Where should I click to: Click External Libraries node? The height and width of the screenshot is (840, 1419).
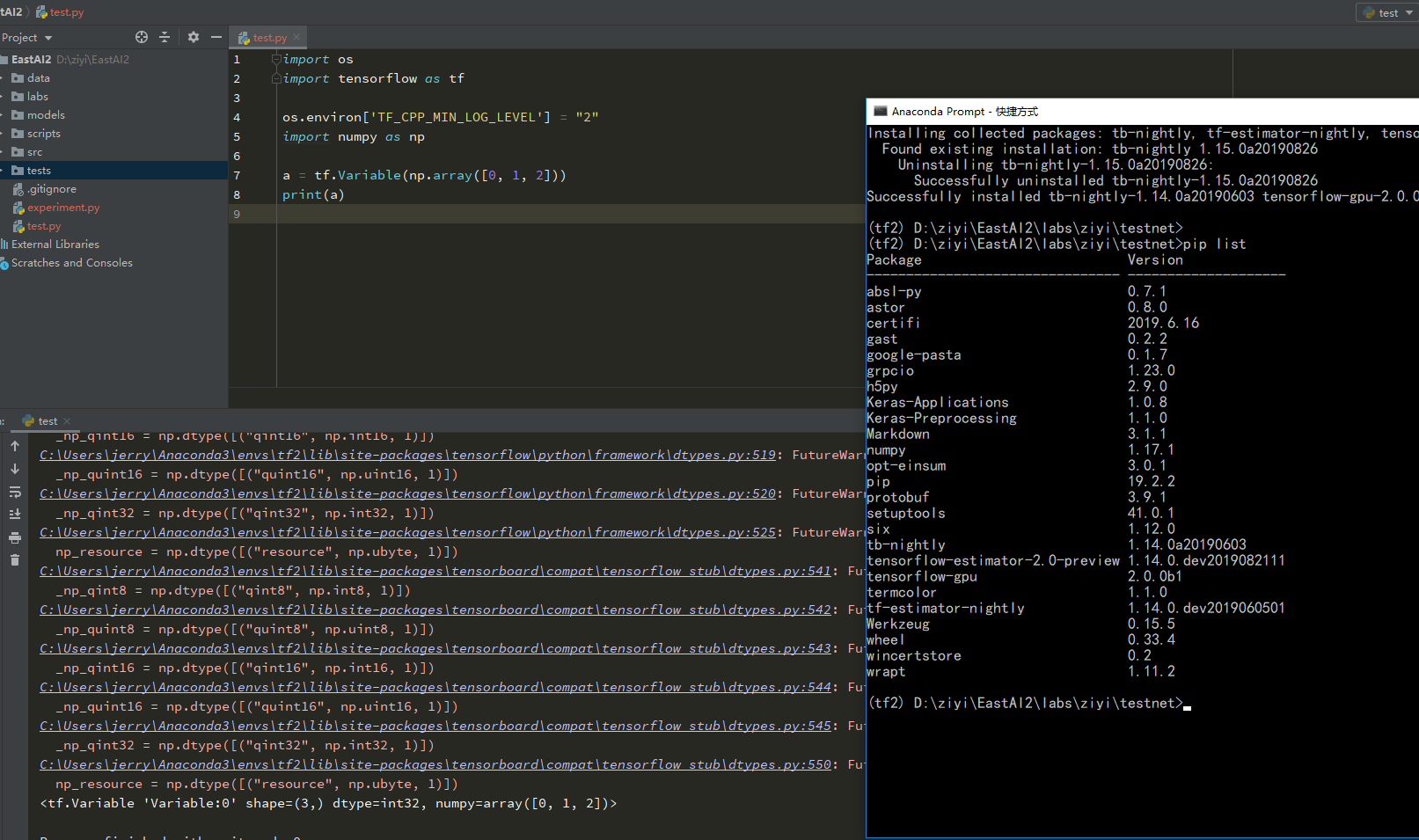click(55, 245)
